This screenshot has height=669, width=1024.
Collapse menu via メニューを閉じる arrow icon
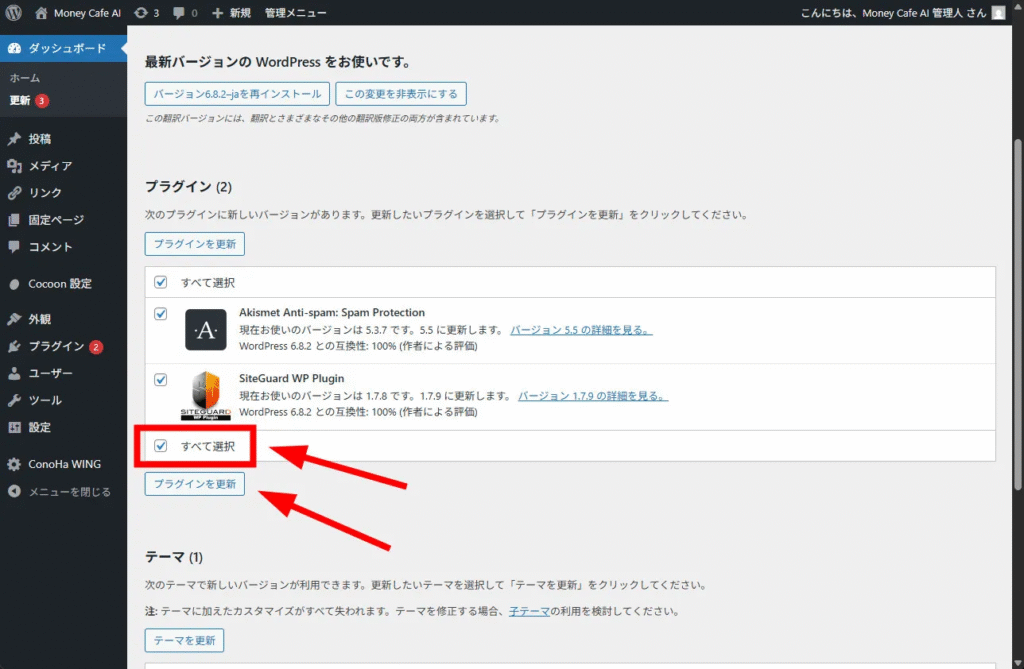pos(14,491)
